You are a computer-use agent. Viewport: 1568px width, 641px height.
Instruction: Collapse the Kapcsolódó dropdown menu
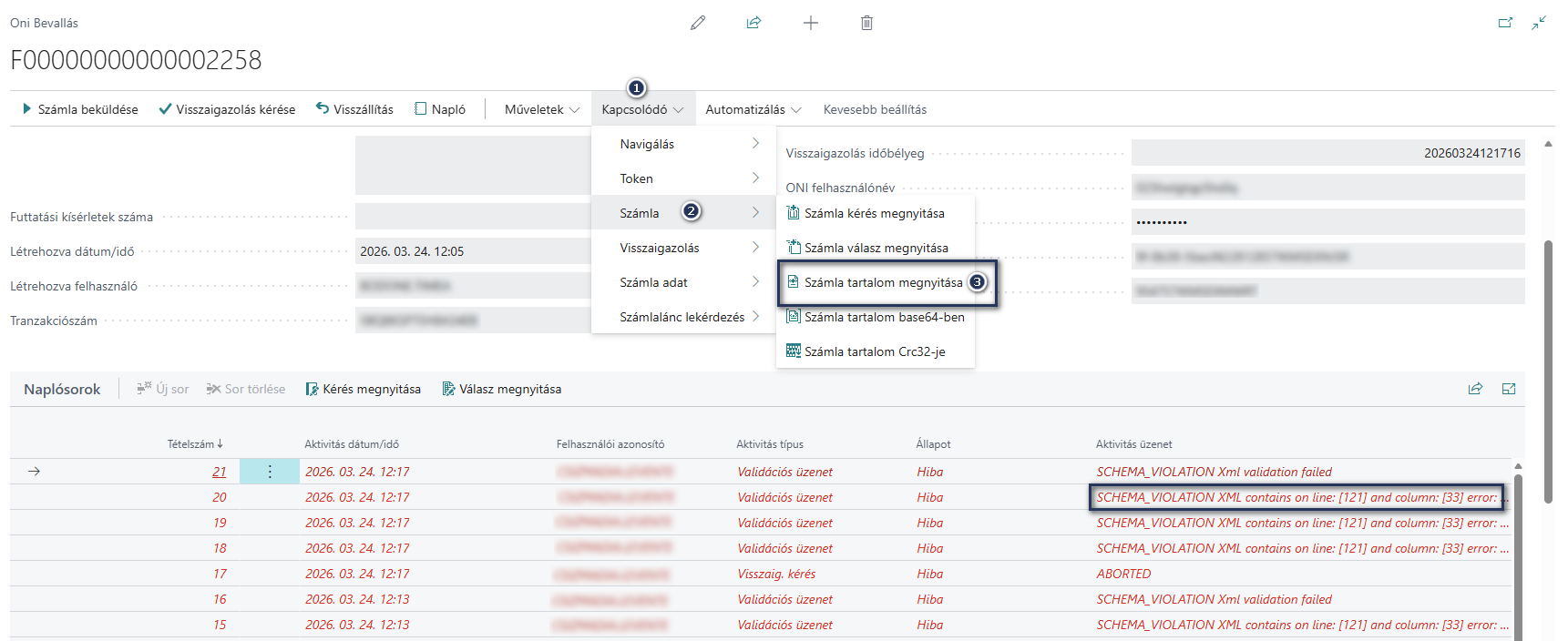tap(642, 109)
